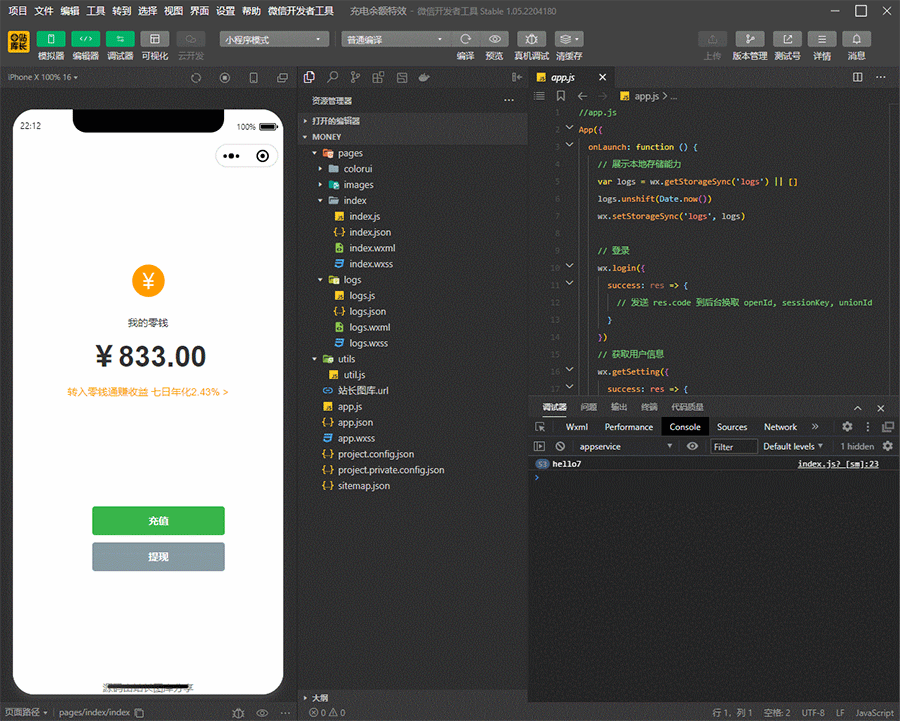Open index.wxml in the file tree

point(372,248)
